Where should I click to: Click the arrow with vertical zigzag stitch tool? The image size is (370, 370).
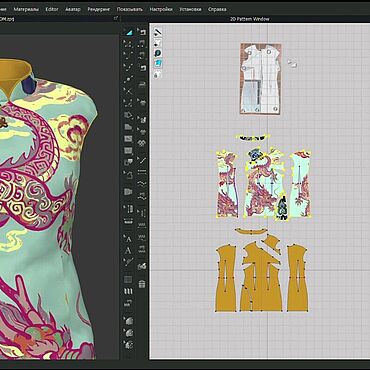[142, 213]
